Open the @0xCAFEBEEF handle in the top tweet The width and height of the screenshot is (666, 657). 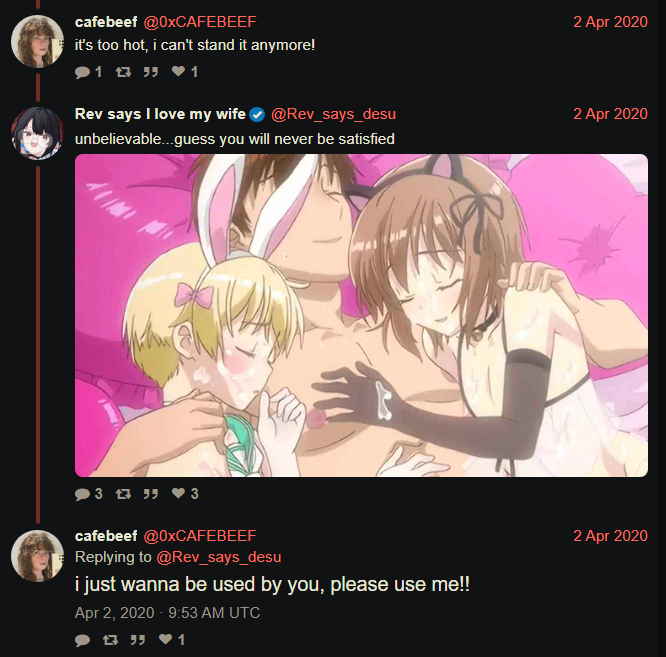[200, 22]
